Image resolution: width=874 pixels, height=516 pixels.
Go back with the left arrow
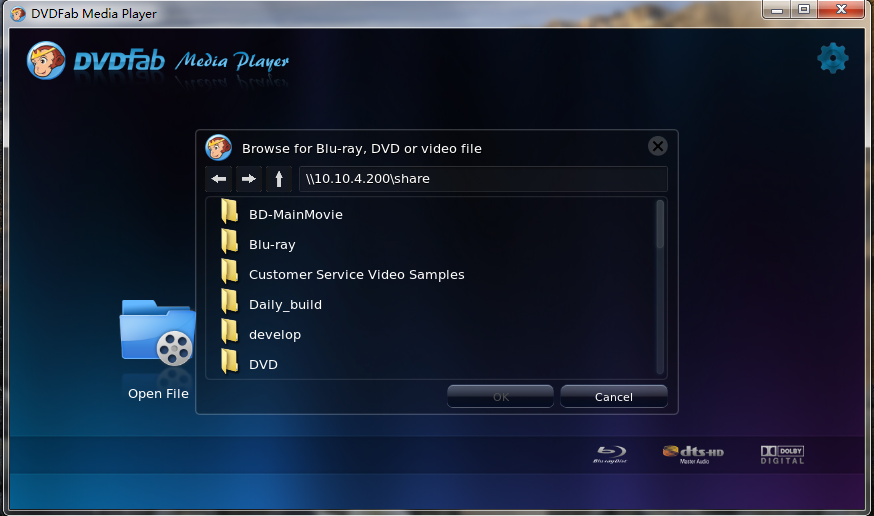(218, 179)
